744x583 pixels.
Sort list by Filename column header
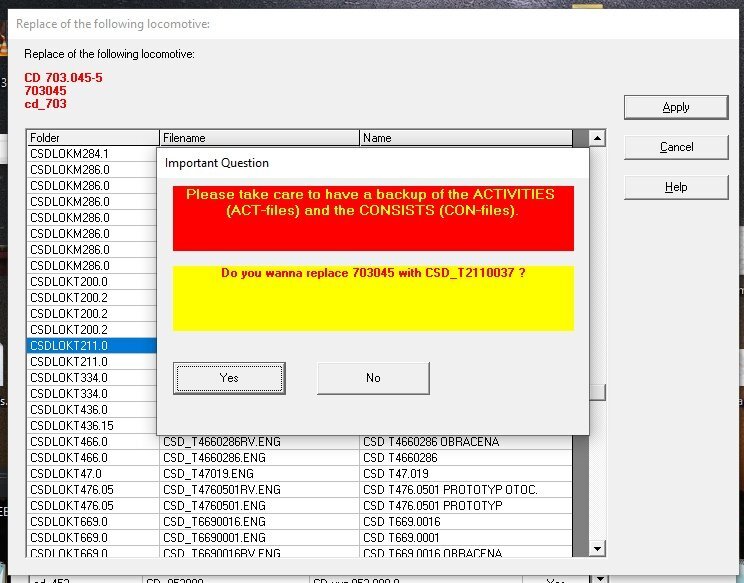(259, 138)
